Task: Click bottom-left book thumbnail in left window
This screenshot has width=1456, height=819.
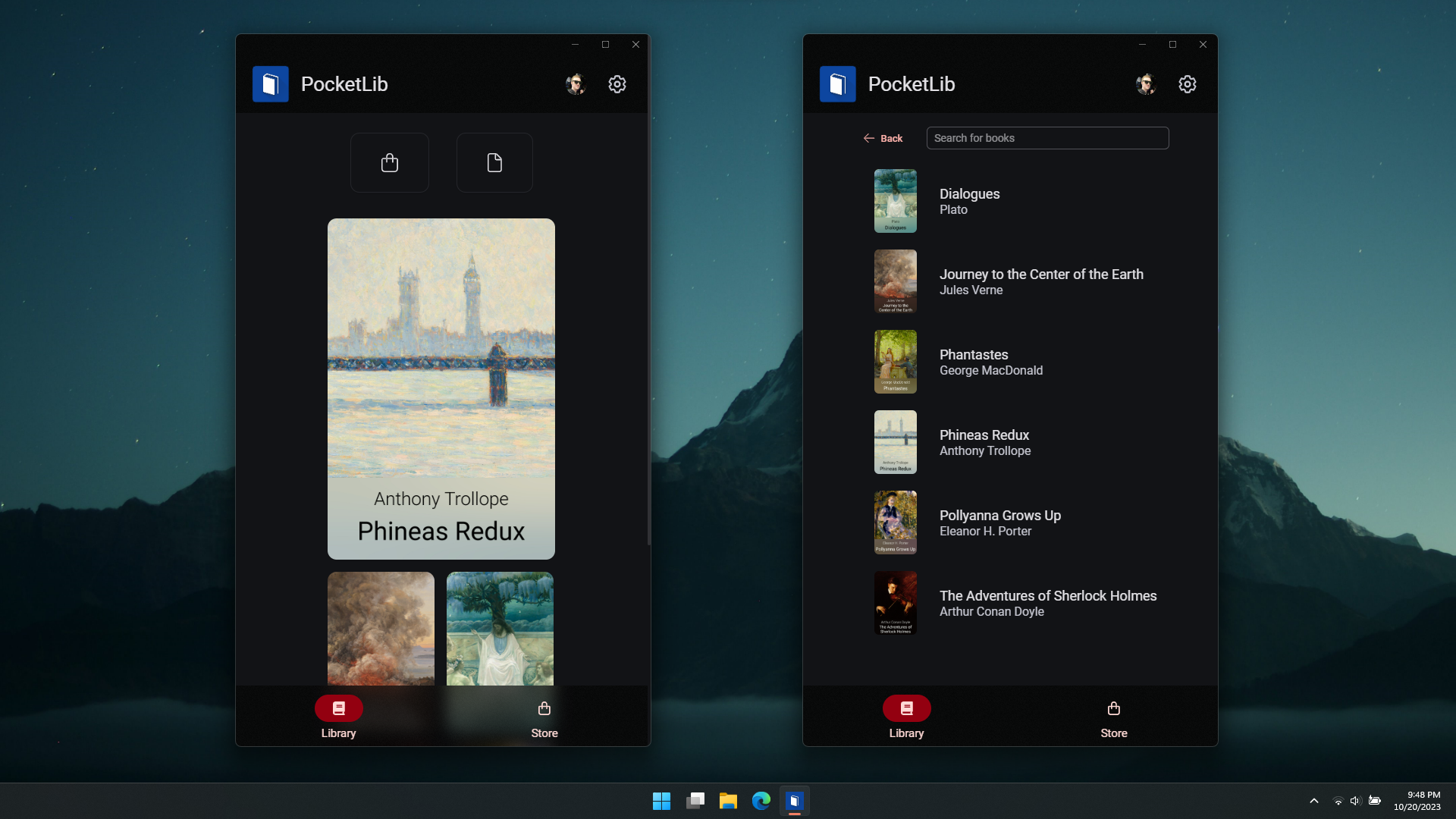Action: (380, 628)
